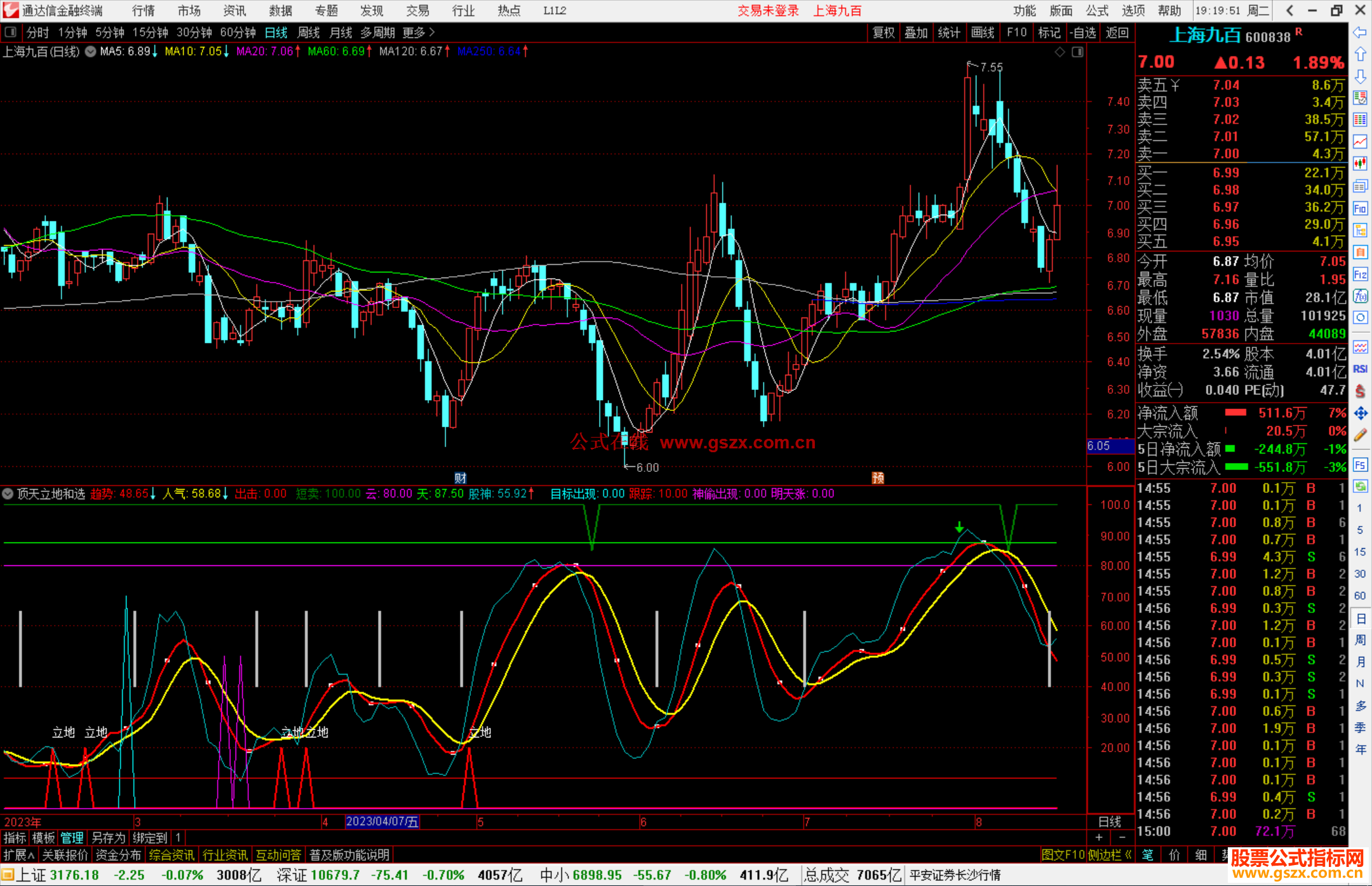The width and height of the screenshot is (1372, 886).
Task: Click the 复权 button
Action: point(883,32)
